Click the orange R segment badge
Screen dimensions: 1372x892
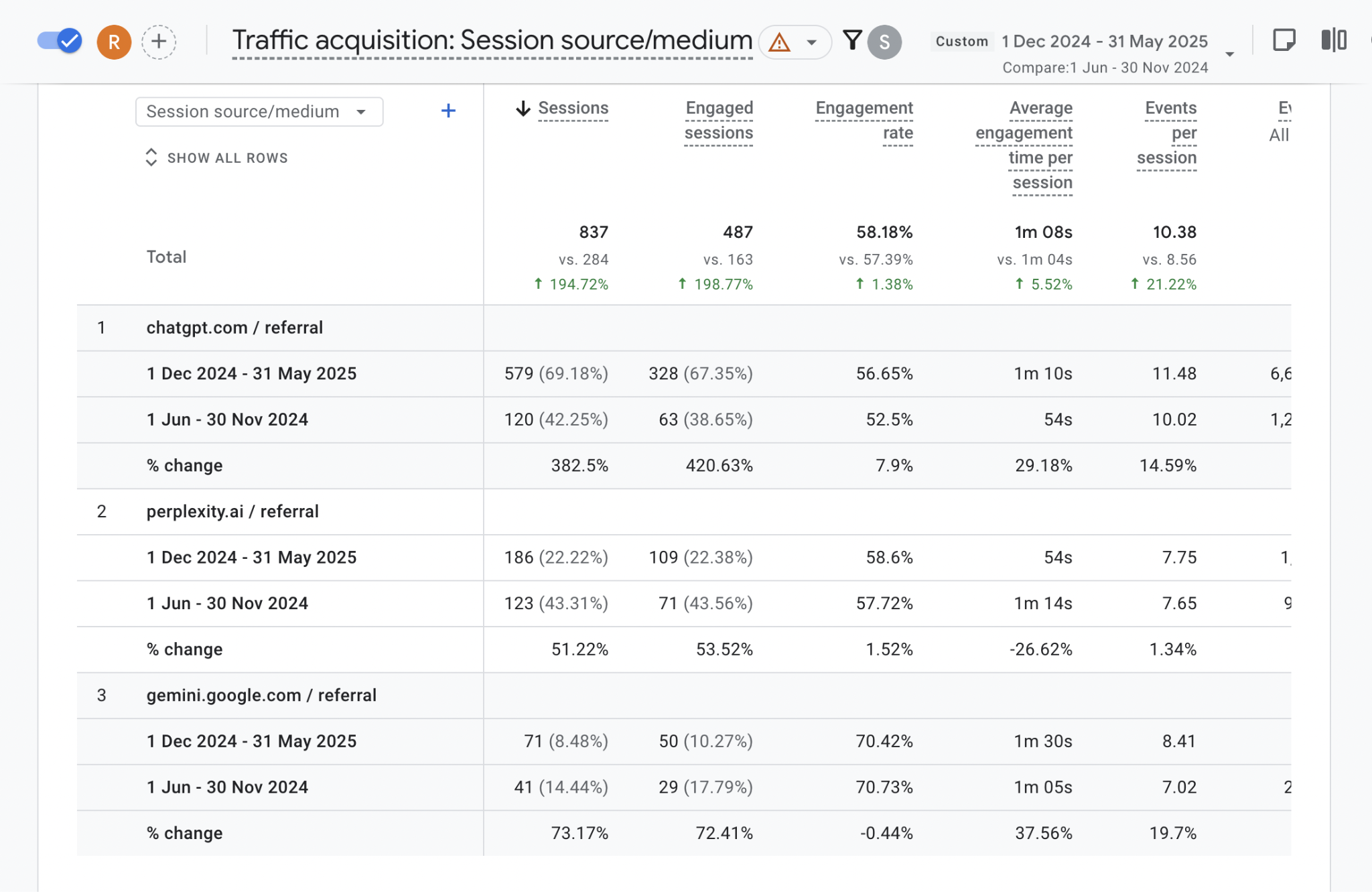[114, 42]
